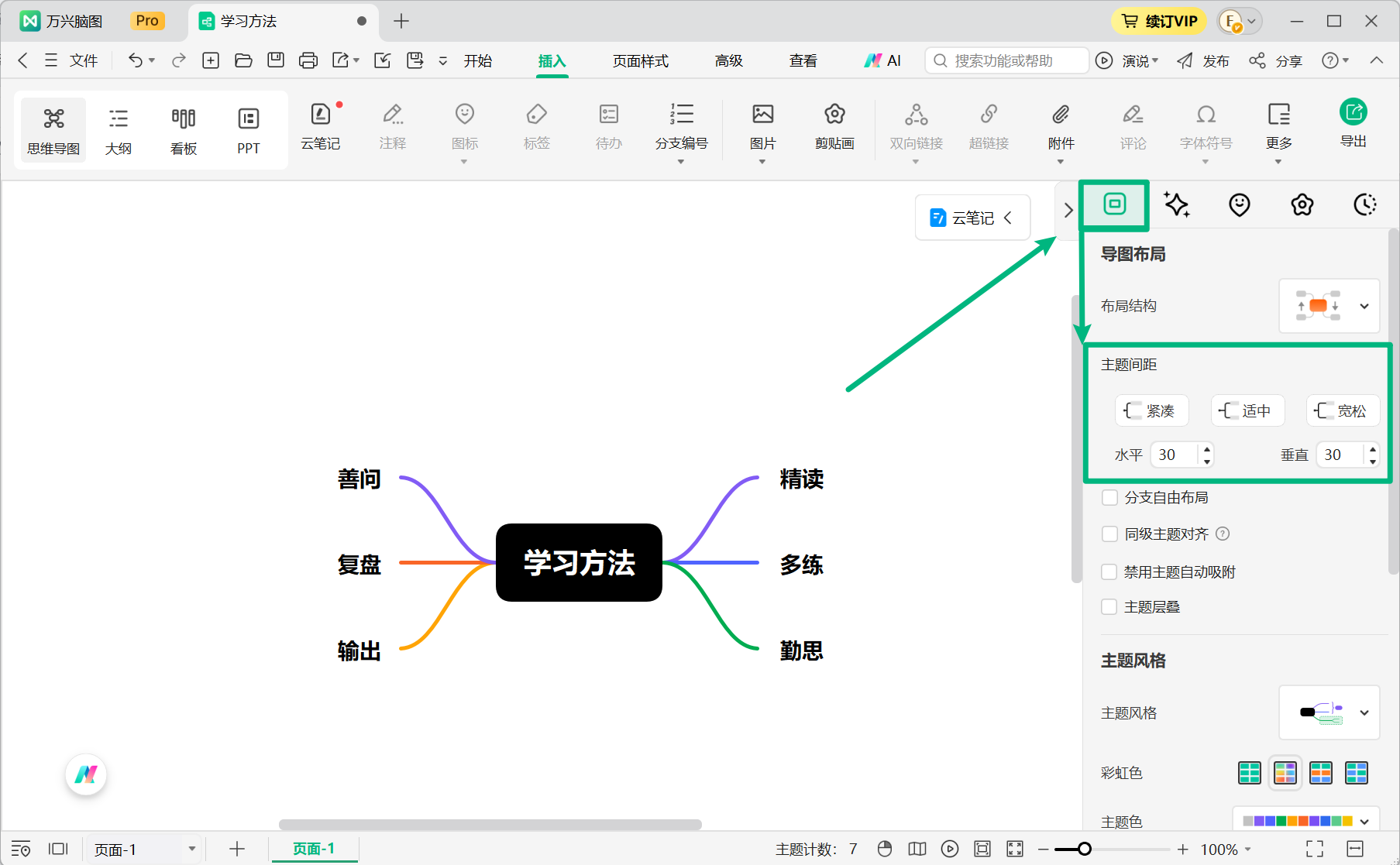This screenshot has height=865, width=1400.
Task: Open 主题风格 style dropdown
Action: click(1329, 712)
